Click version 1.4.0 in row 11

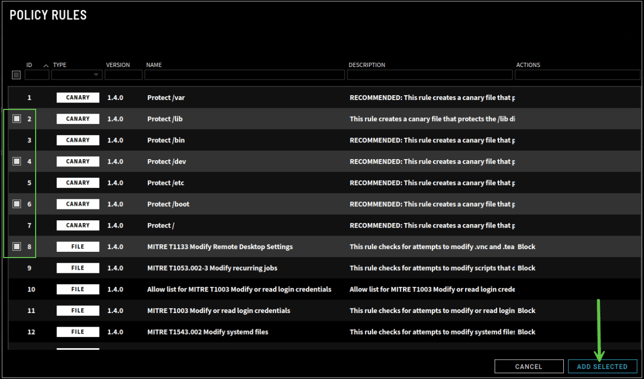[115, 311]
